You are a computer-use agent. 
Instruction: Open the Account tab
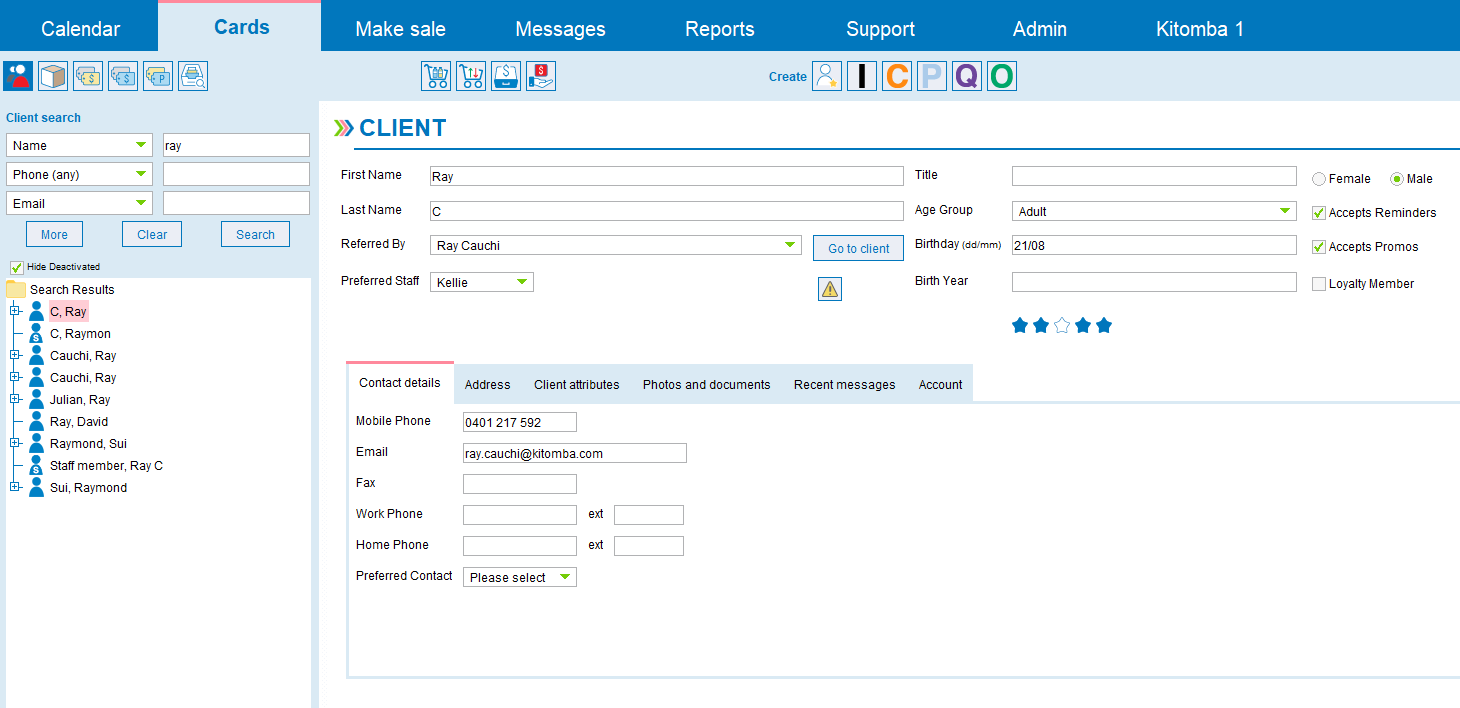click(941, 384)
